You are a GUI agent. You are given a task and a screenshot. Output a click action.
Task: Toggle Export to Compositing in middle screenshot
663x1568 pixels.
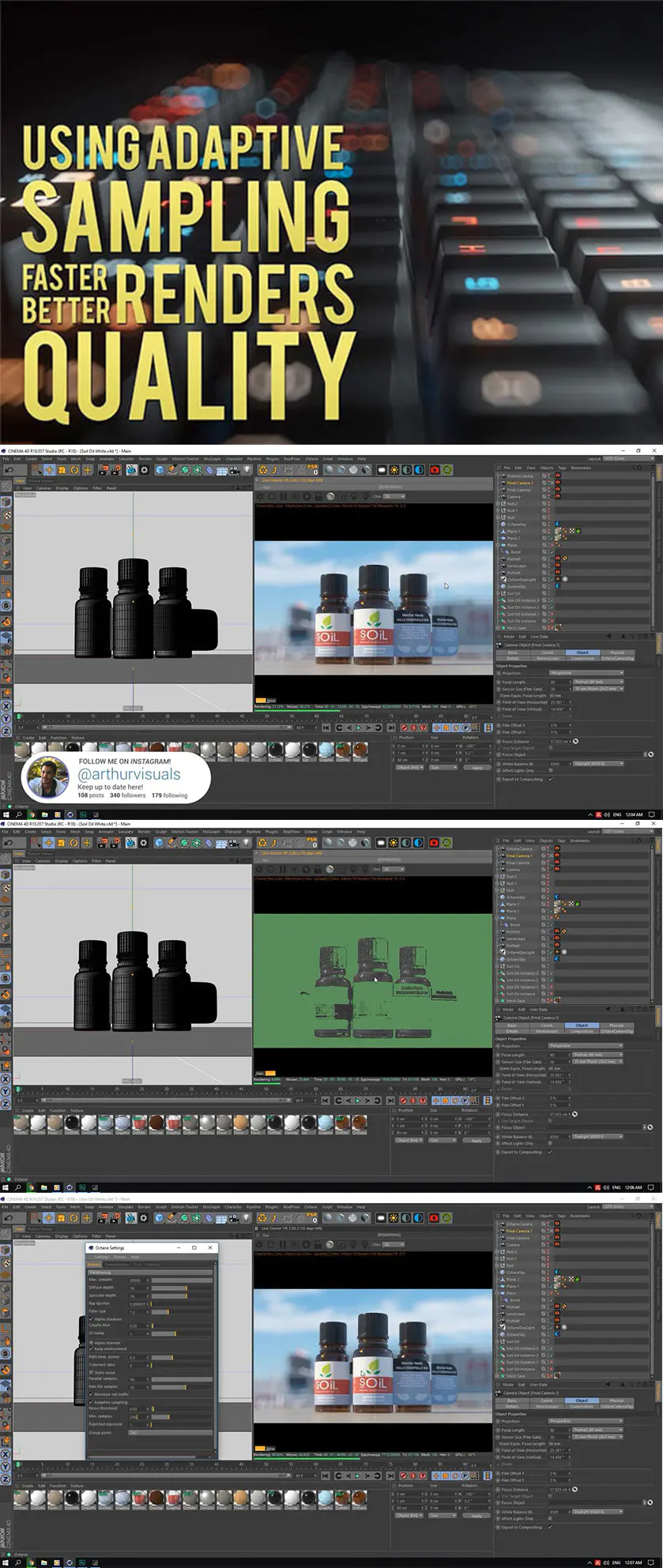point(551,1152)
